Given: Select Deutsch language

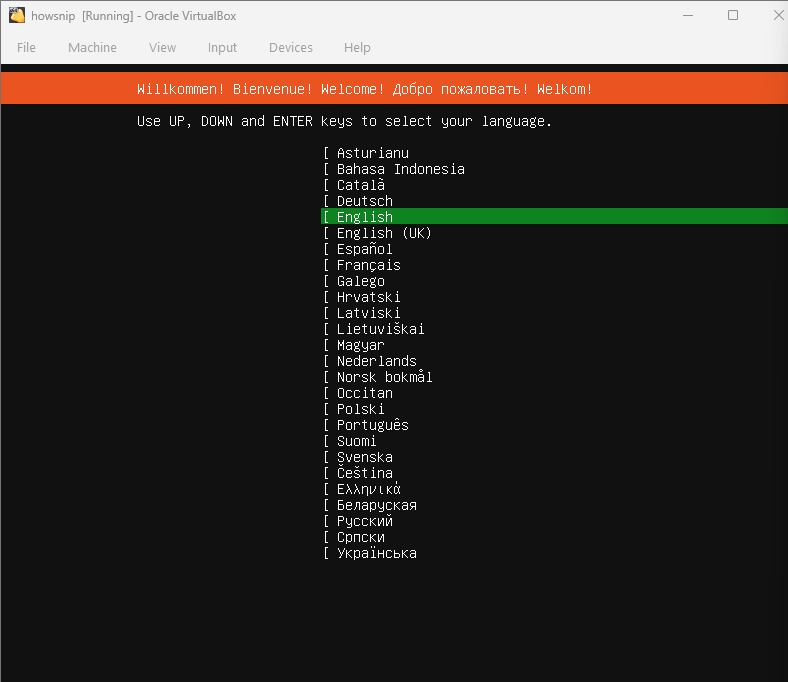Looking at the screenshot, I should (x=365, y=201).
